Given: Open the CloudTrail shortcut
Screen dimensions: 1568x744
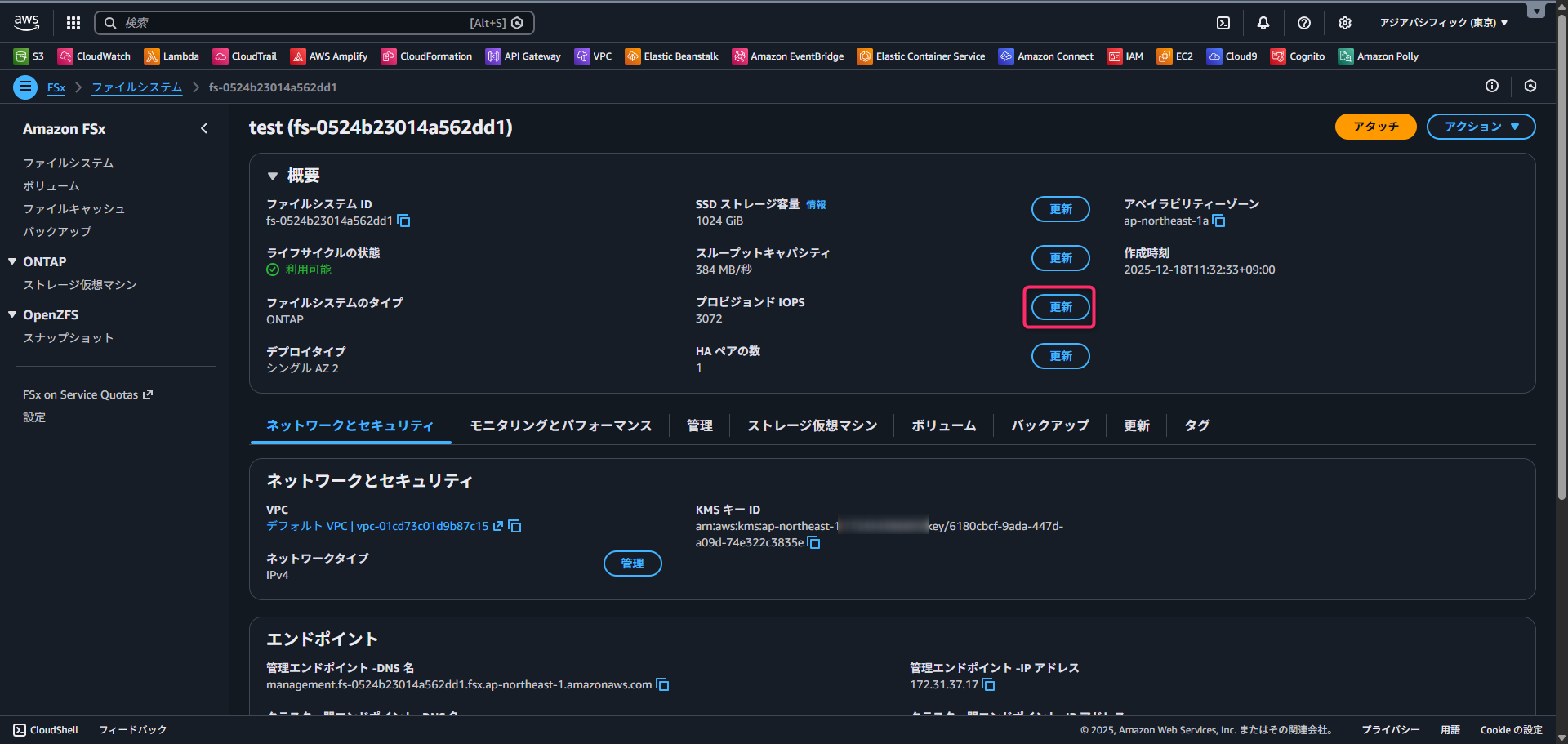Looking at the screenshot, I should [245, 56].
